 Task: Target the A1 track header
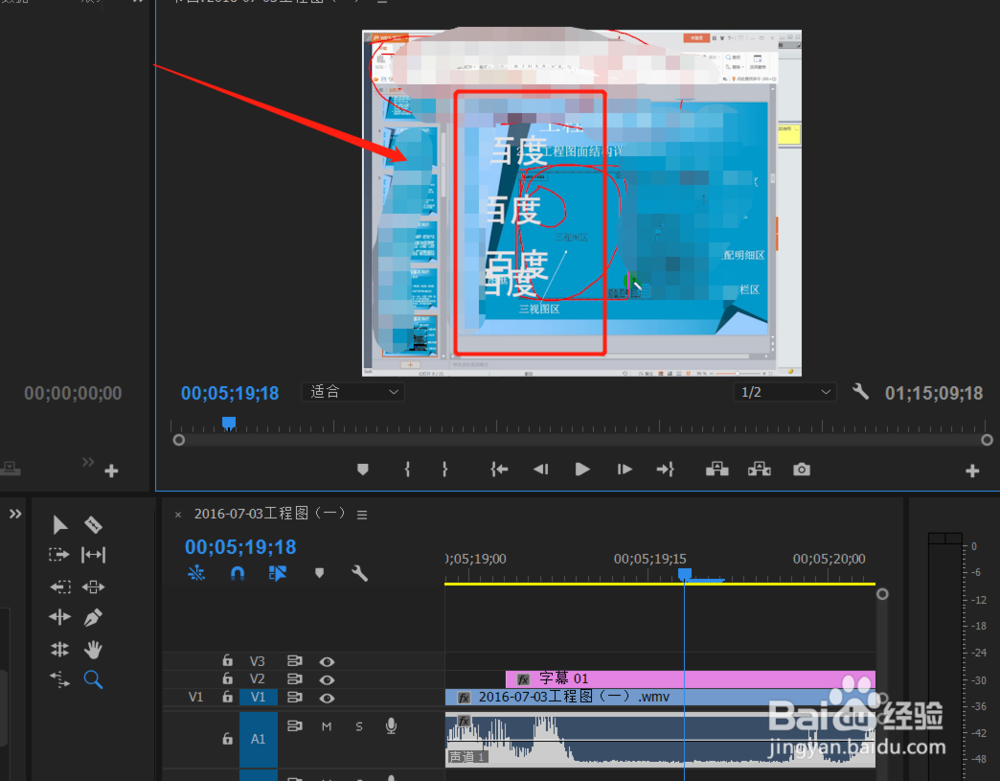coord(258,739)
